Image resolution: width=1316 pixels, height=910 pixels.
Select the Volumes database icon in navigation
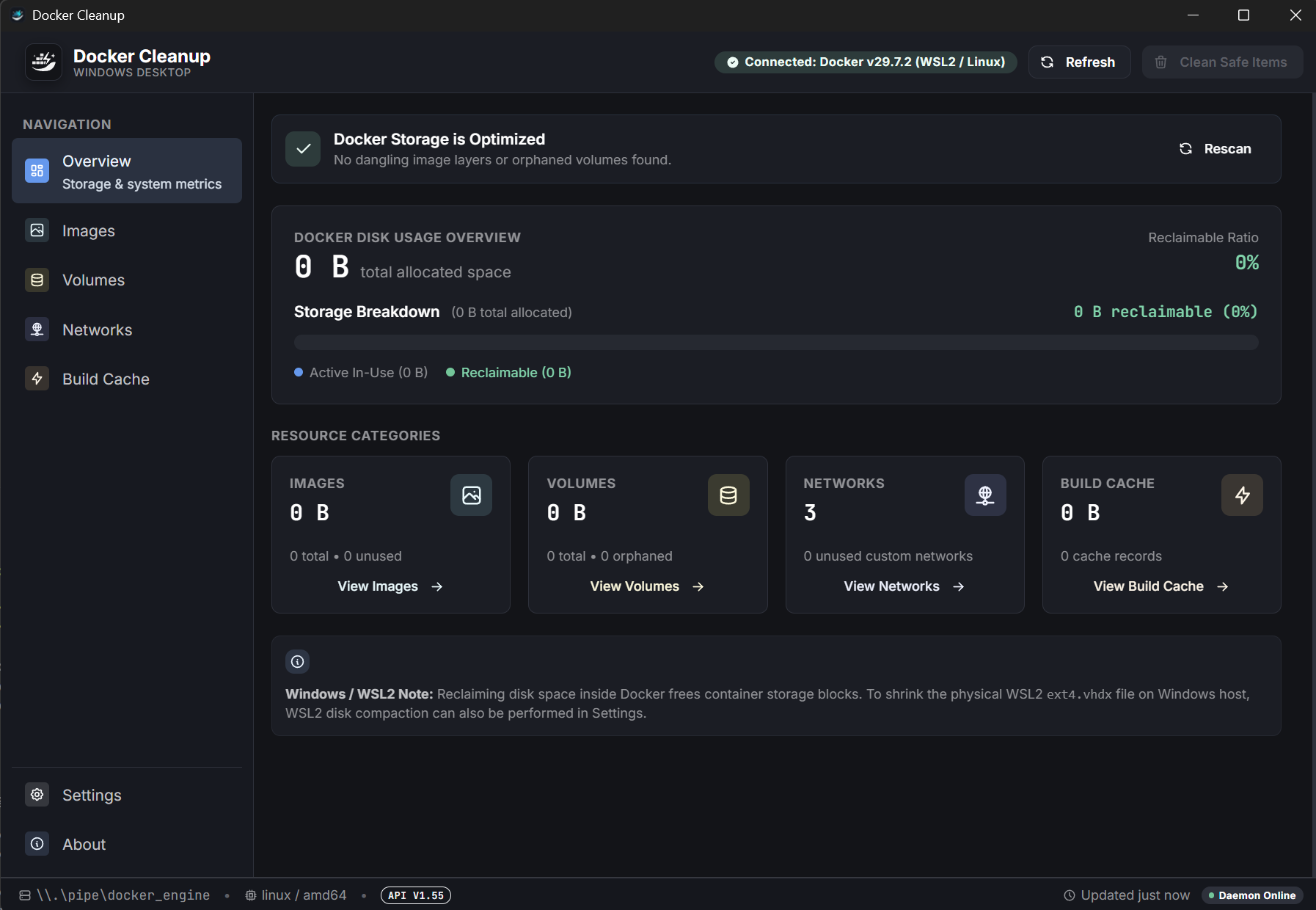[x=37, y=280]
